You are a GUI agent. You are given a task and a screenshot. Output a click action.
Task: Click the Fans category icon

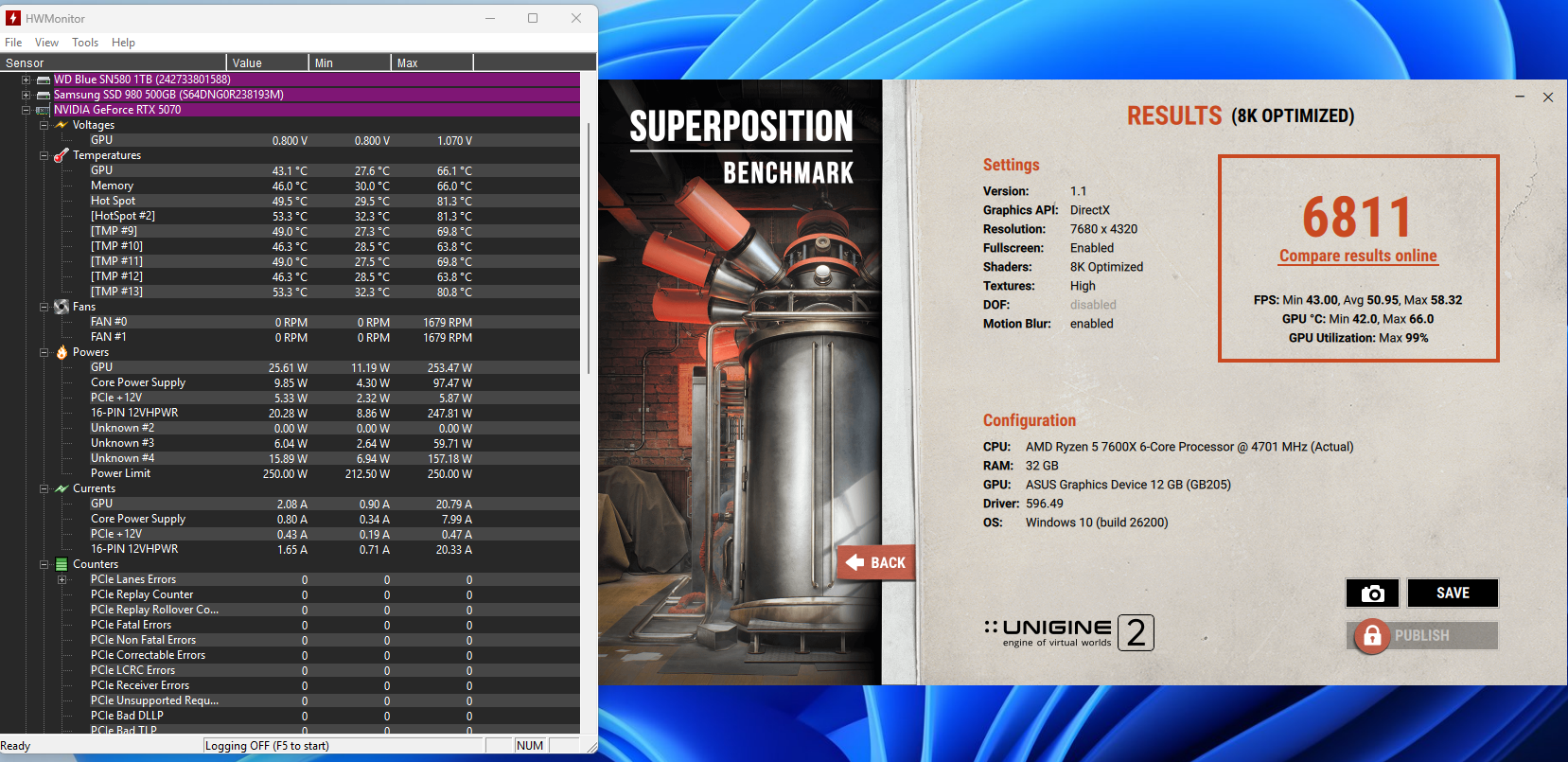(x=62, y=307)
